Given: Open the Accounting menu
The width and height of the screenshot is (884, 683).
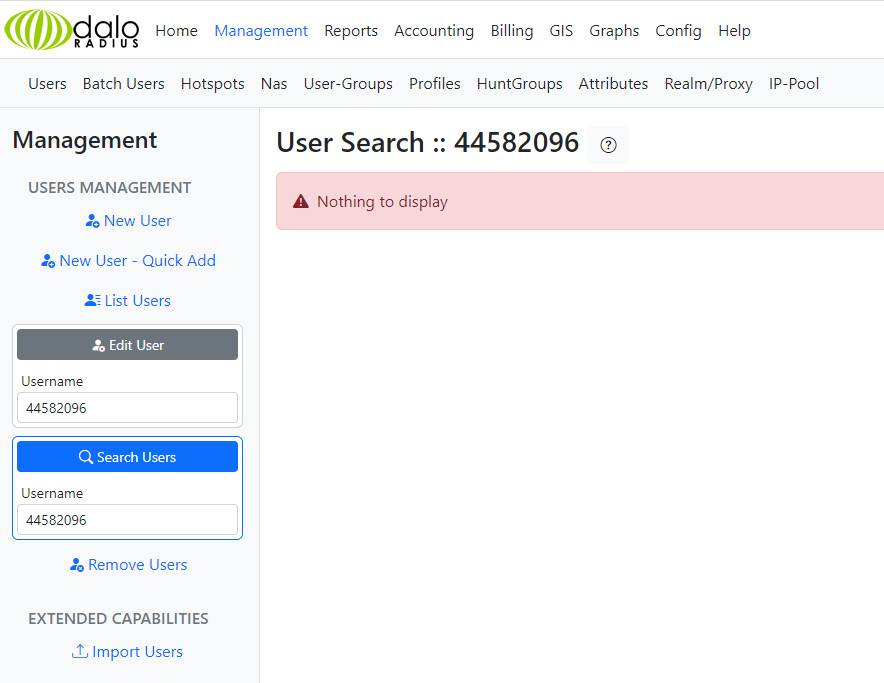Looking at the screenshot, I should (x=434, y=30).
